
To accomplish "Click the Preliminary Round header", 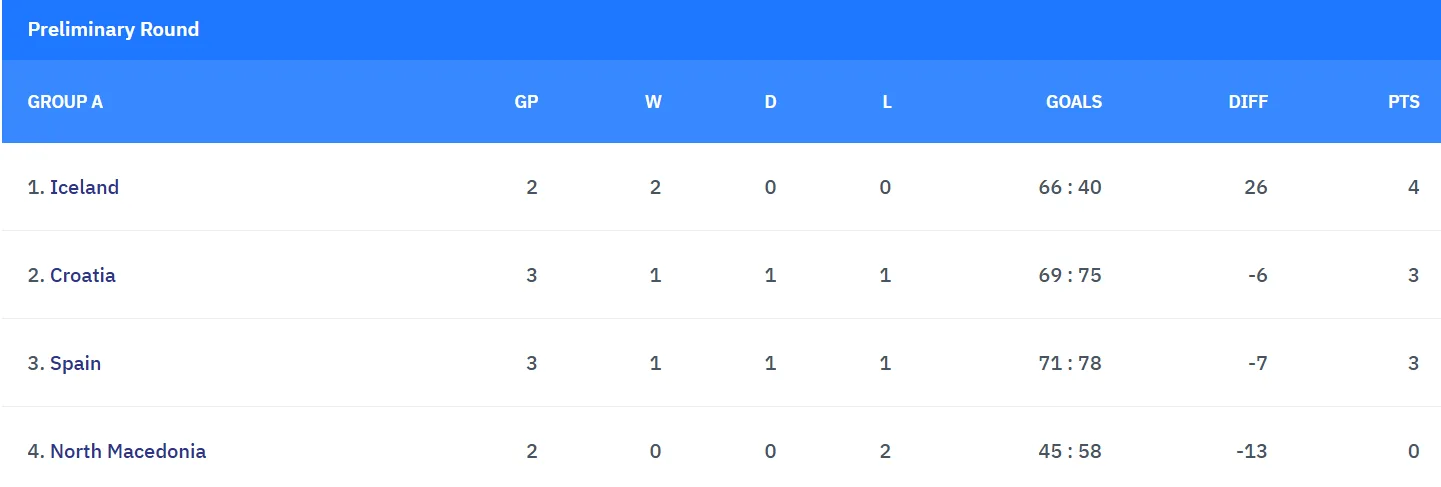I will pos(113,29).
